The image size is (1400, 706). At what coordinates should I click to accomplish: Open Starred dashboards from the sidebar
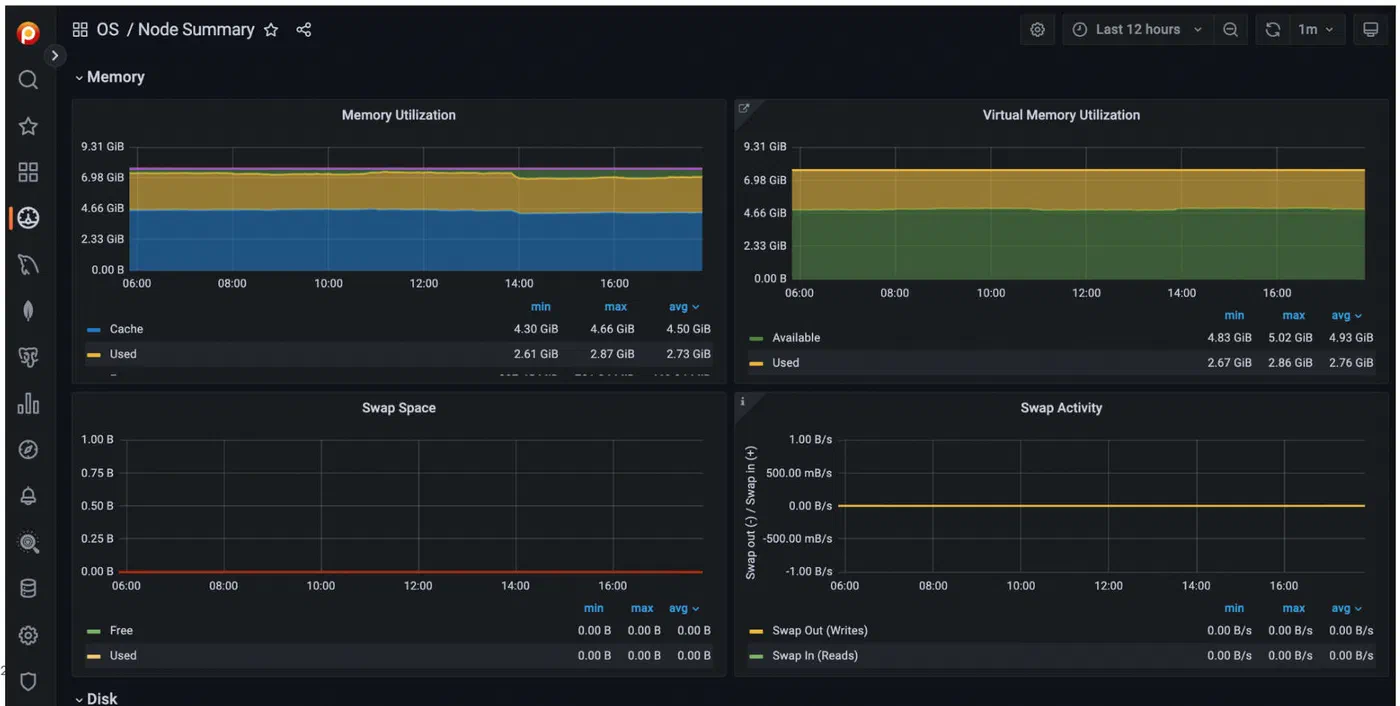coord(28,126)
